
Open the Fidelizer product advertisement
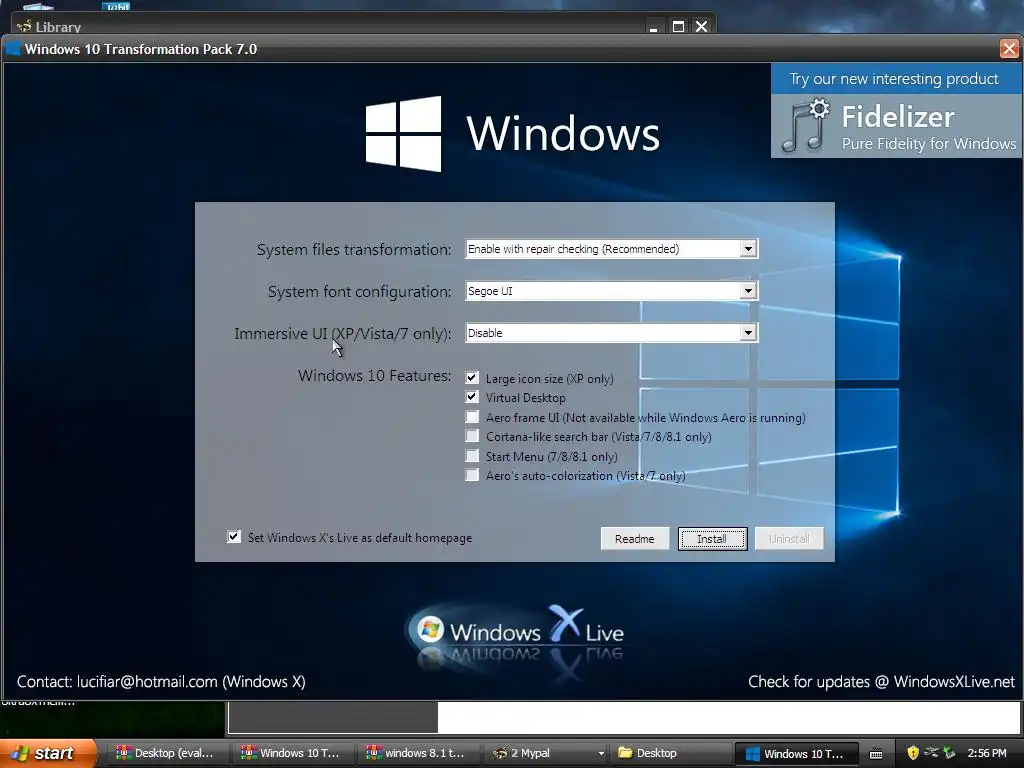pos(896,126)
